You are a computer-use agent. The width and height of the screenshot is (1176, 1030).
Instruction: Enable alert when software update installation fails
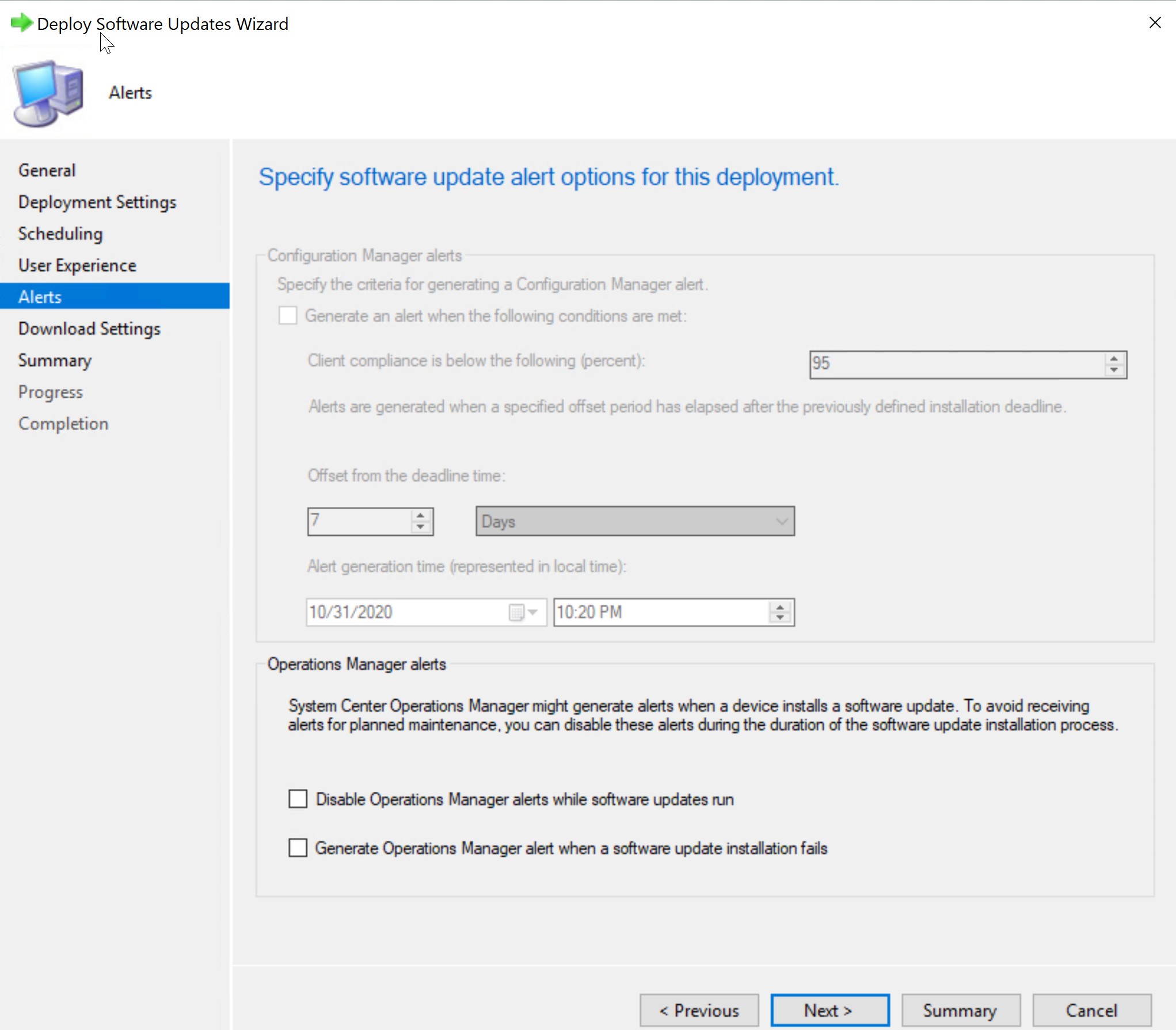298,848
